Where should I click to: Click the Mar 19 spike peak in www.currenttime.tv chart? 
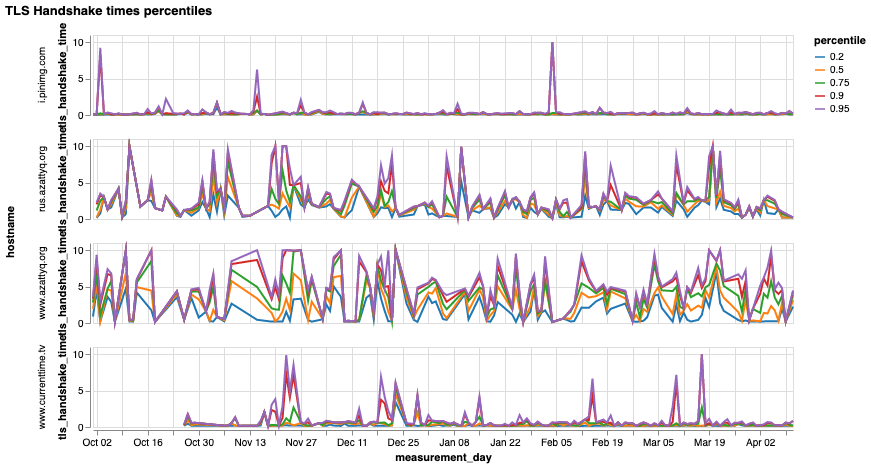(x=701, y=355)
